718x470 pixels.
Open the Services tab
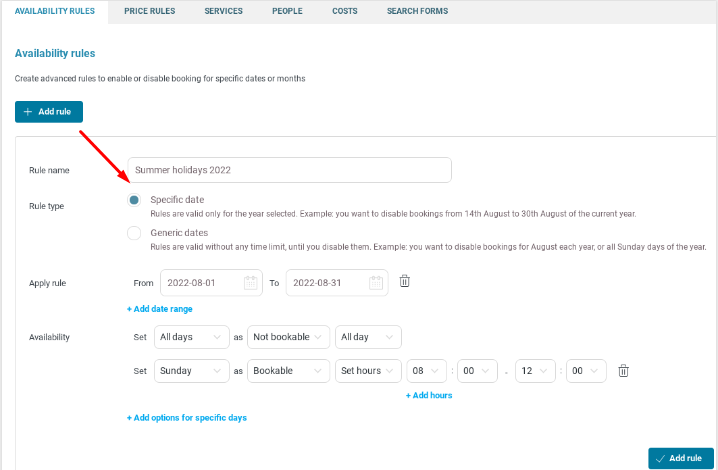223,11
